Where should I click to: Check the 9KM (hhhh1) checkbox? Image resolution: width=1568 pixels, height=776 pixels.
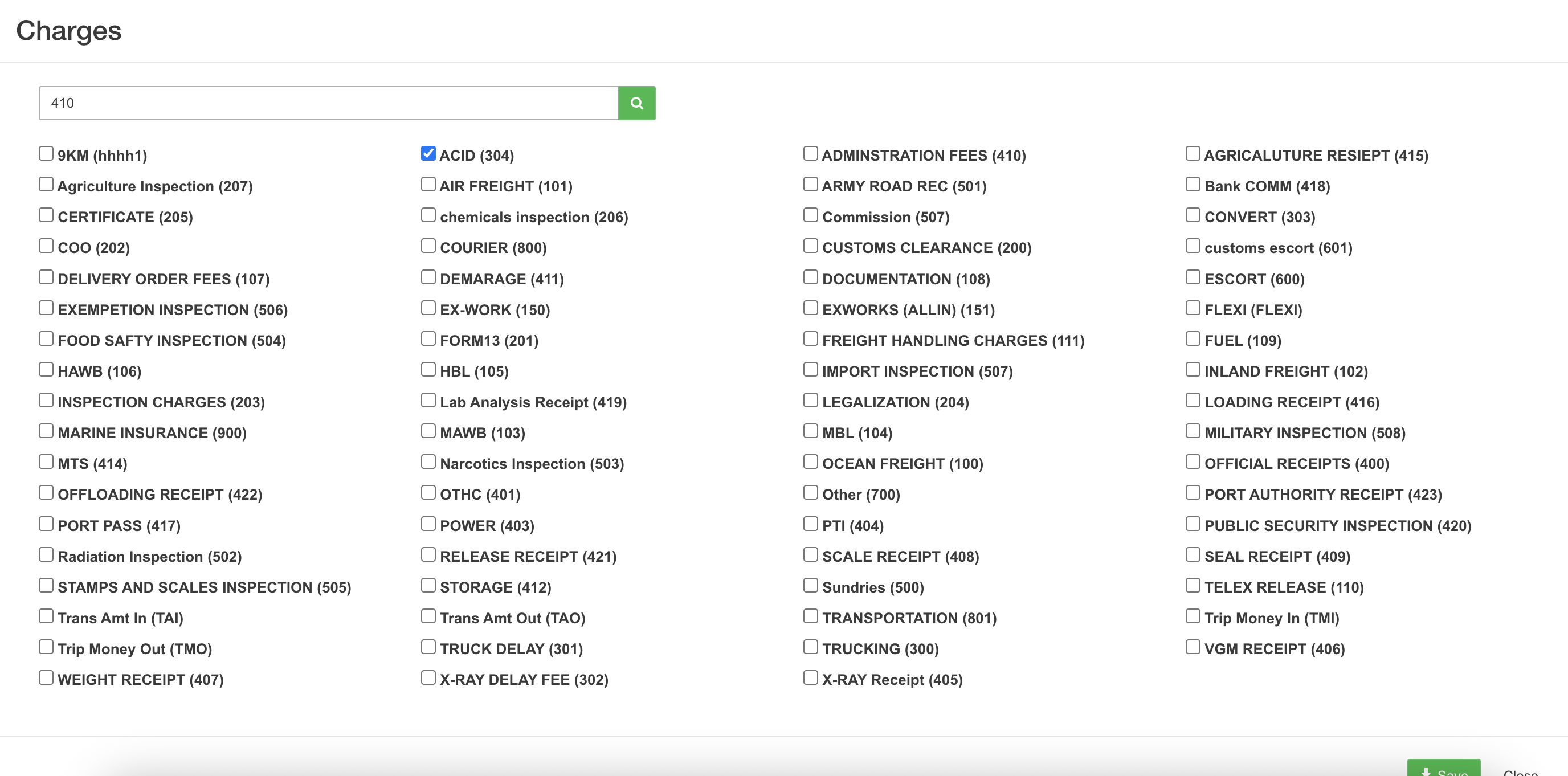click(46, 153)
